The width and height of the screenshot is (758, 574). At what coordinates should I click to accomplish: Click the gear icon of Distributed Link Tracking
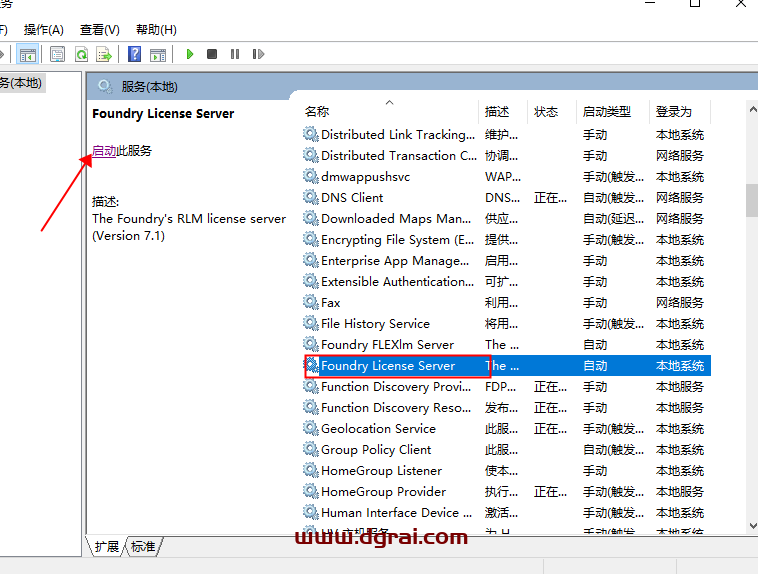(x=310, y=134)
